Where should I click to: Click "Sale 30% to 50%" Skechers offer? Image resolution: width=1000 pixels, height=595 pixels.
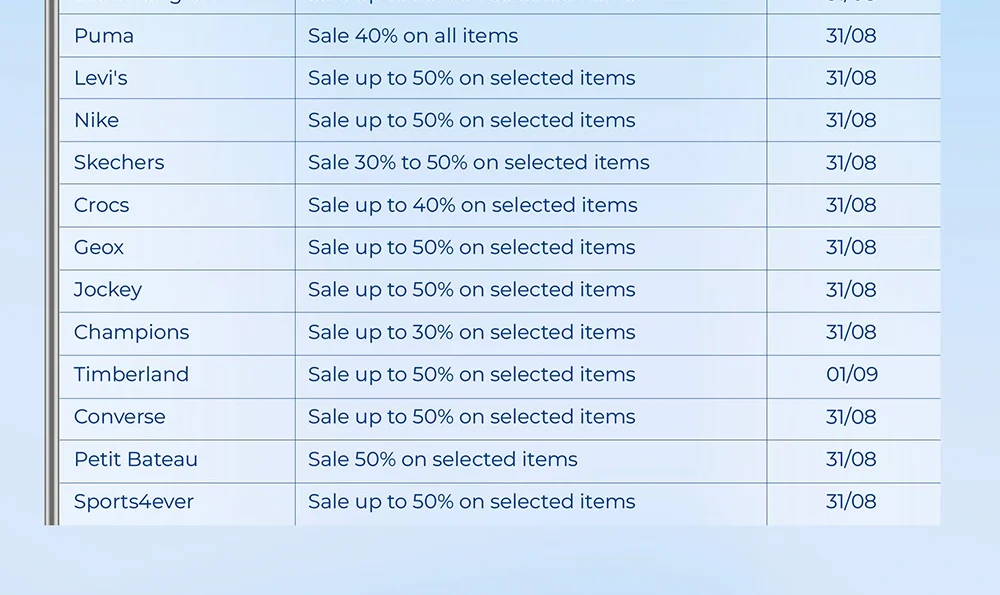[x=479, y=162]
